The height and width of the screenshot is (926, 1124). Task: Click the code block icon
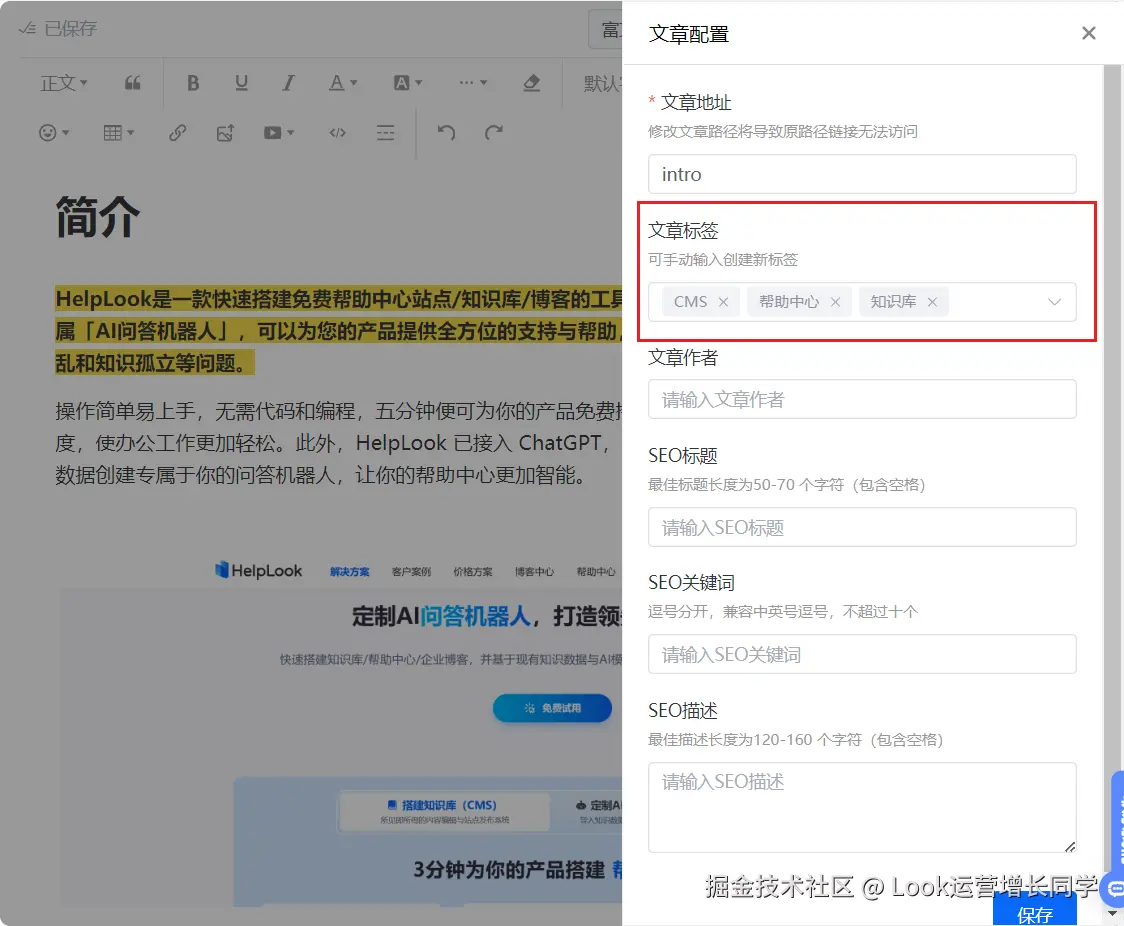pyautogui.click(x=338, y=133)
